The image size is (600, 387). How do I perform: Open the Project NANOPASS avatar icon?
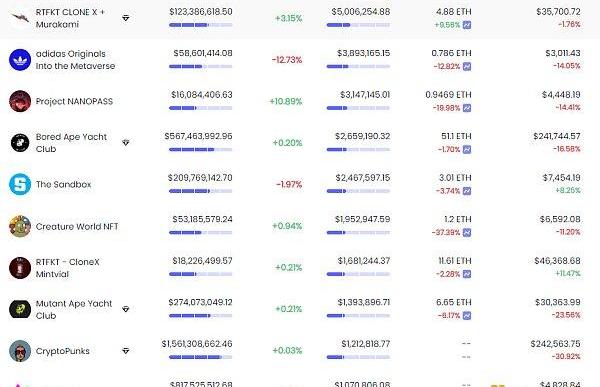pyautogui.click(x=20, y=101)
